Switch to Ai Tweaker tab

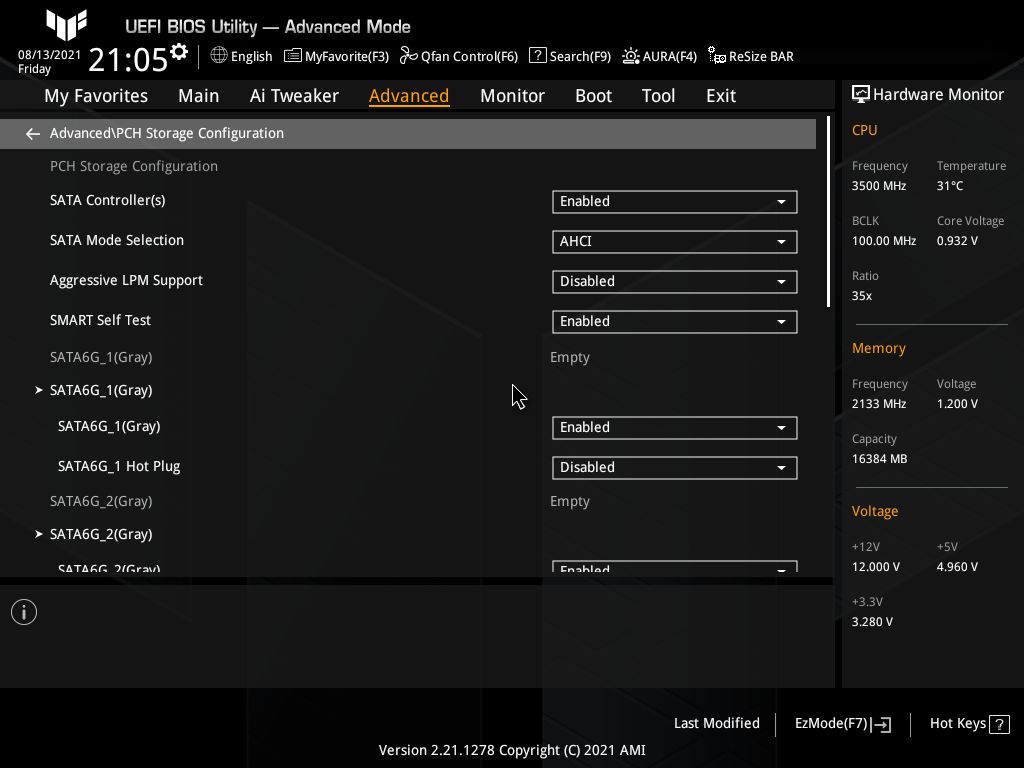tap(294, 96)
